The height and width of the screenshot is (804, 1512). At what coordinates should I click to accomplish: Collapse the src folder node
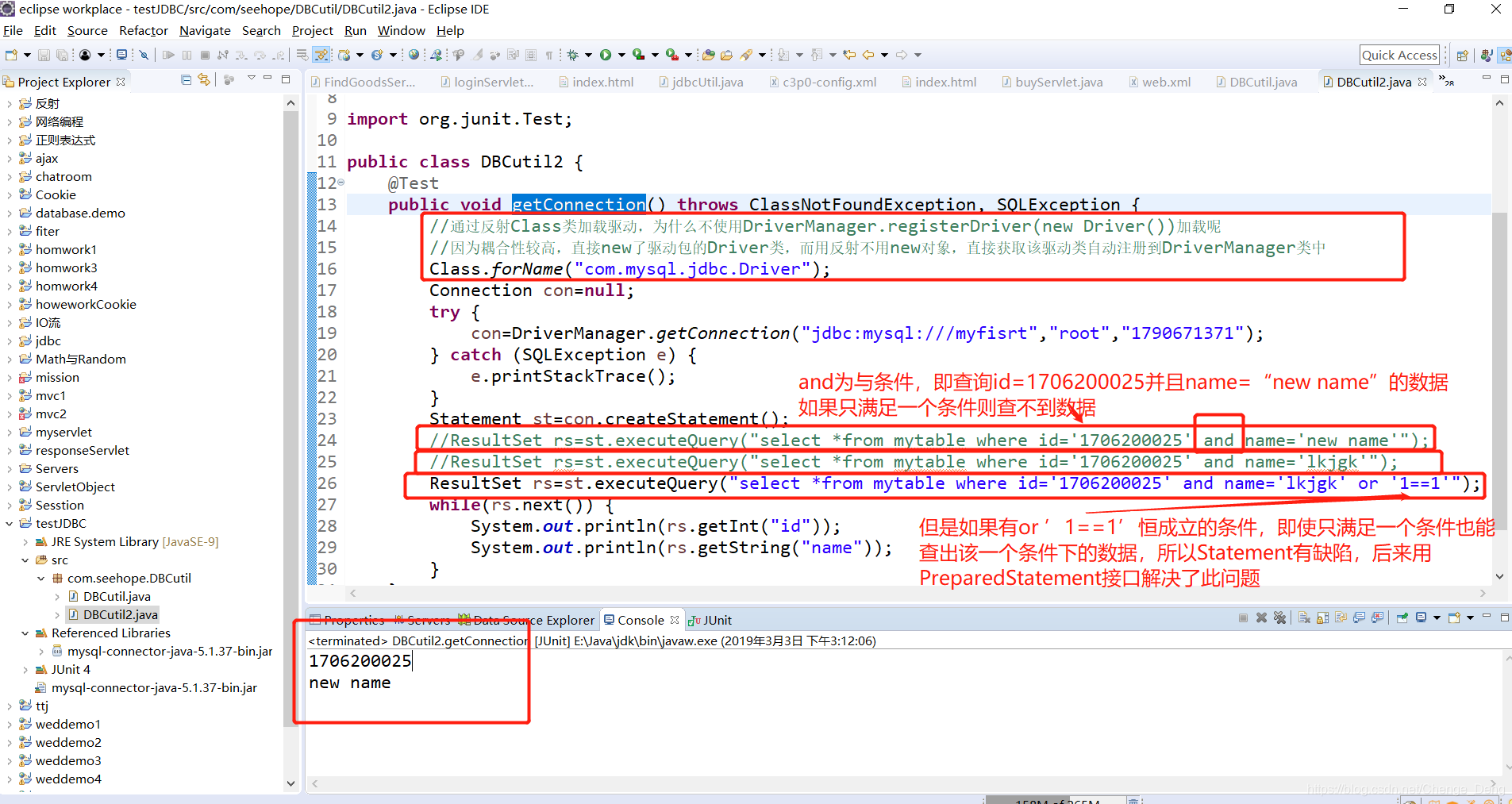point(25,560)
